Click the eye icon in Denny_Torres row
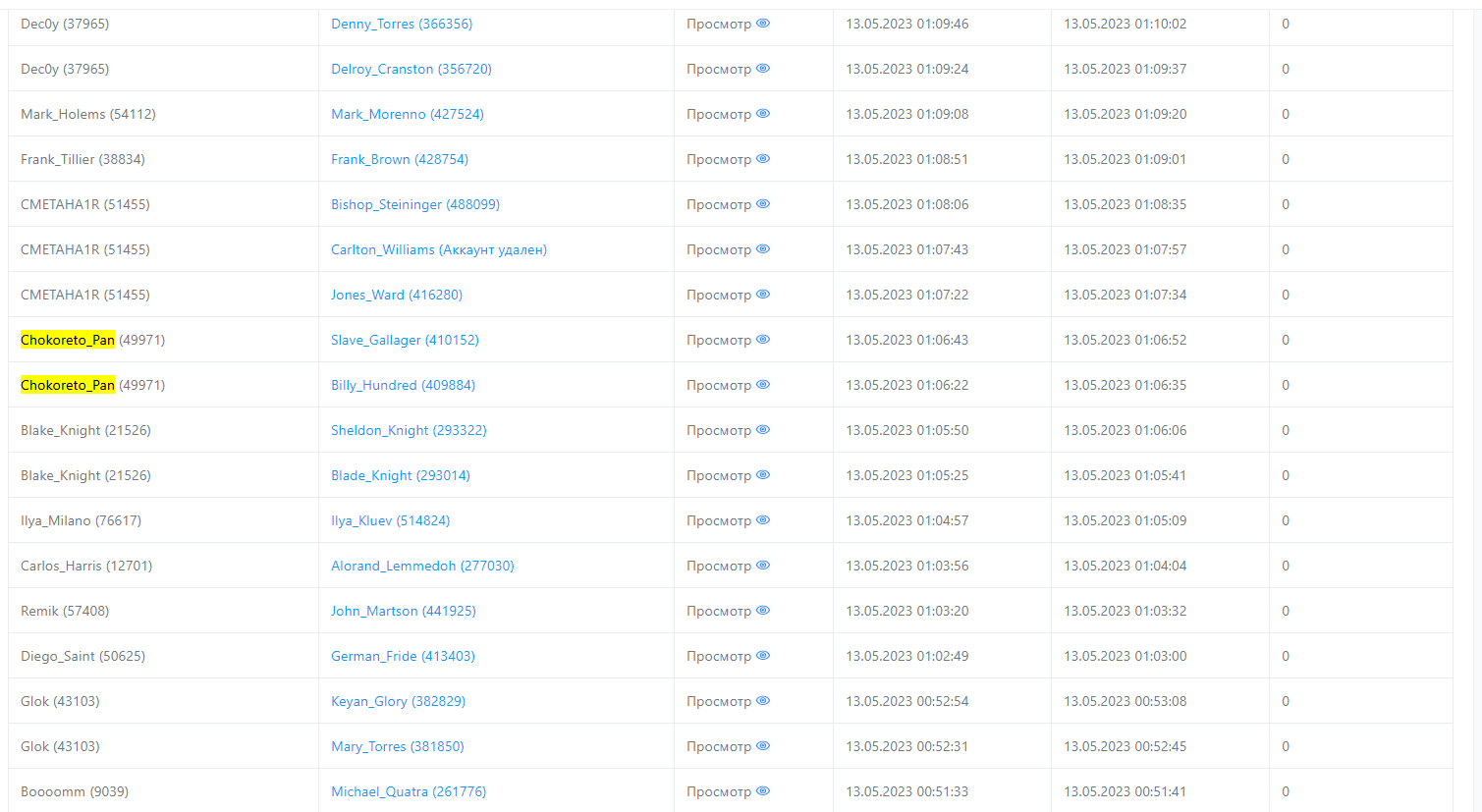 pyautogui.click(x=763, y=24)
